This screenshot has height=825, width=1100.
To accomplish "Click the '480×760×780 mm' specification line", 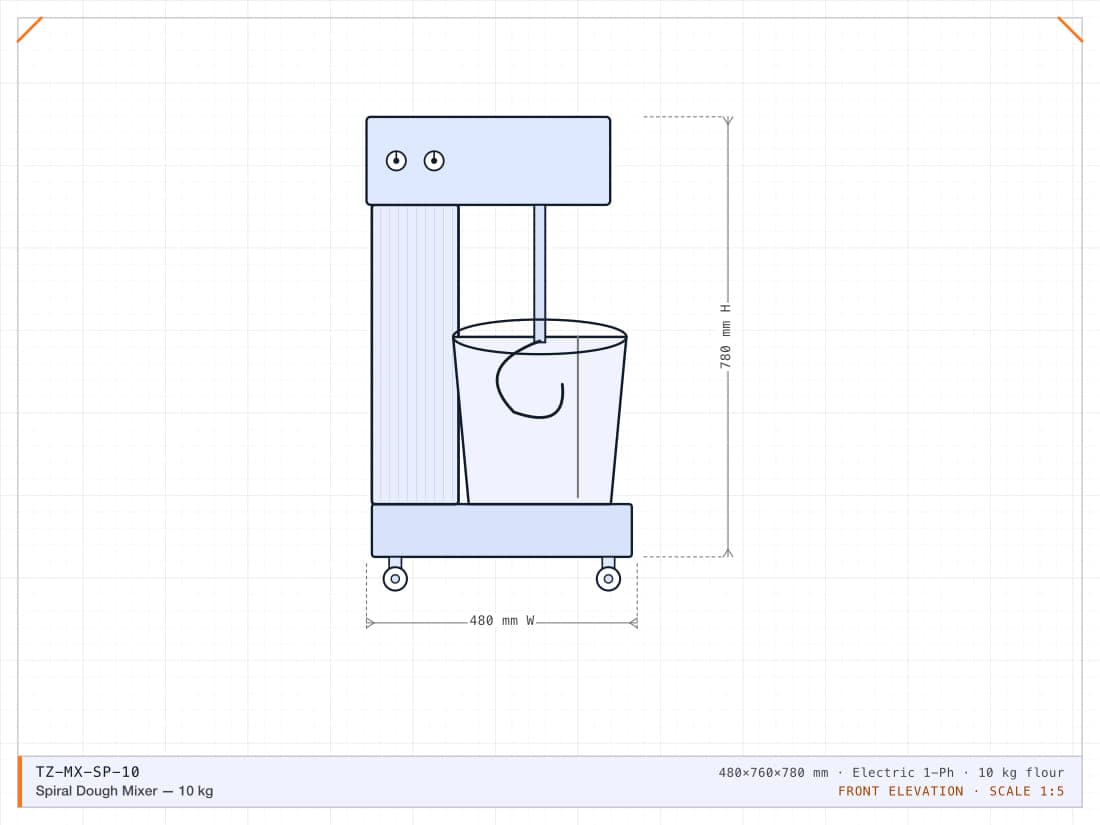I will (891, 772).
